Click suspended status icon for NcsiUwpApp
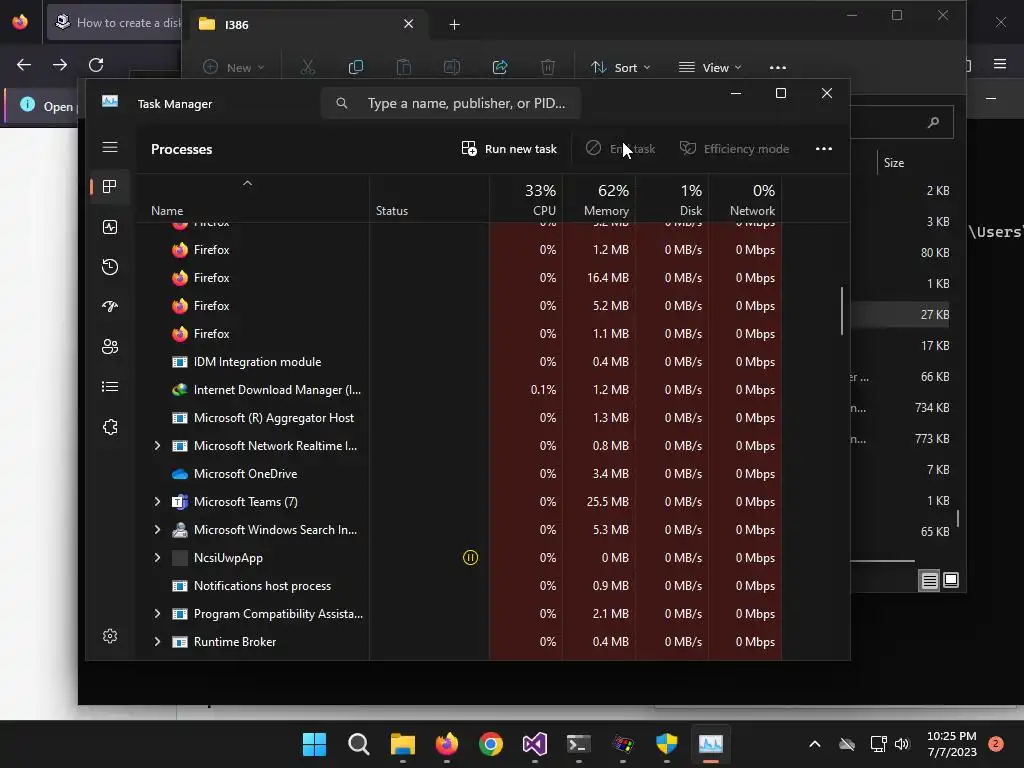Screen dimensions: 1024x768 470,558
